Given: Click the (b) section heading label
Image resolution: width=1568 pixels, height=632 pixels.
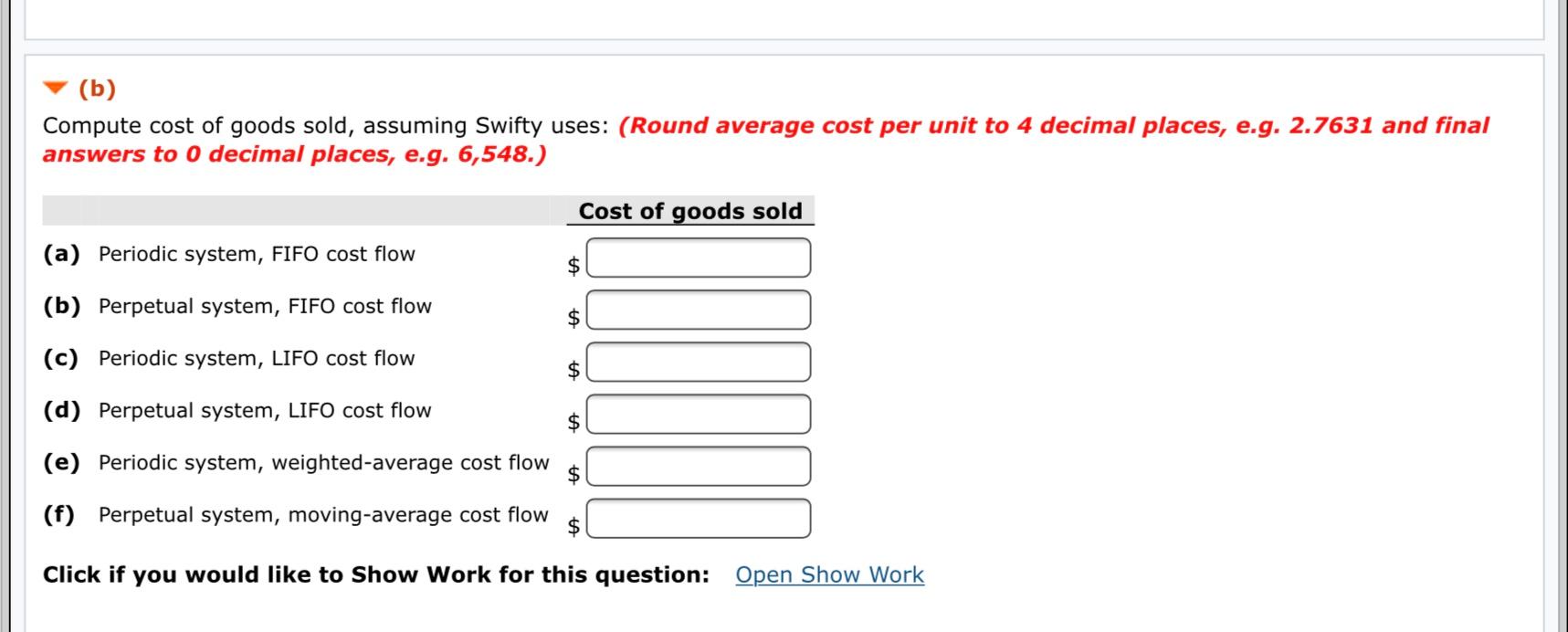Looking at the screenshot, I should coord(97,90).
